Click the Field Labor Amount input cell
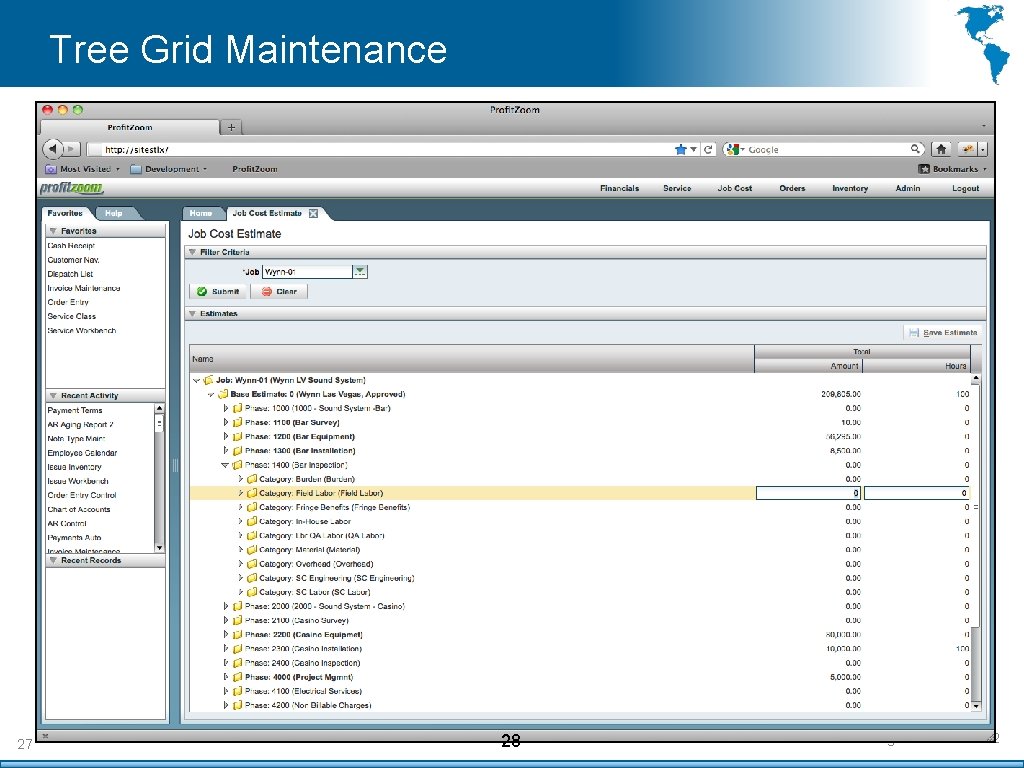This screenshot has height=768, width=1024. click(x=808, y=493)
